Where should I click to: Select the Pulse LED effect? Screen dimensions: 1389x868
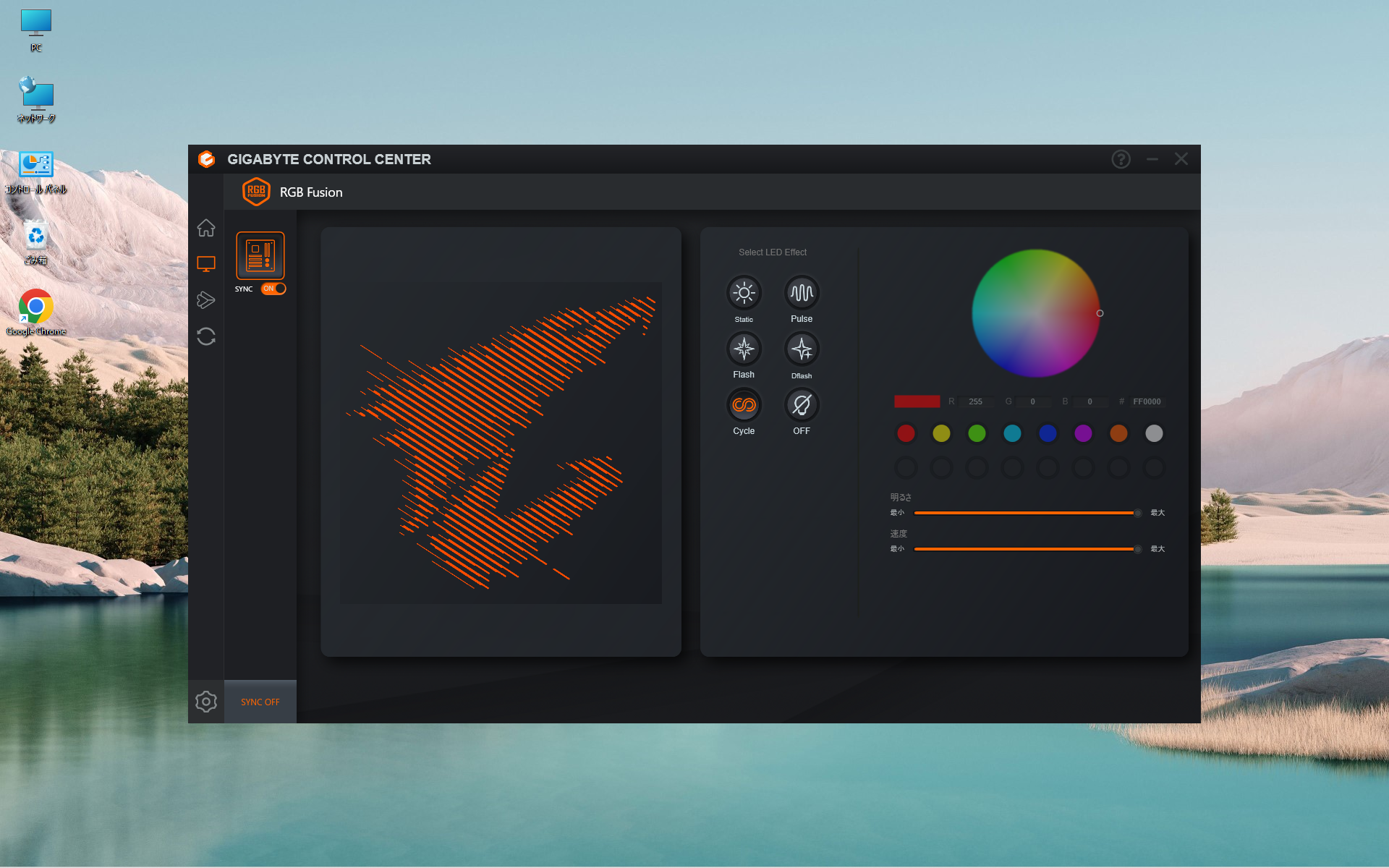click(x=802, y=293)
